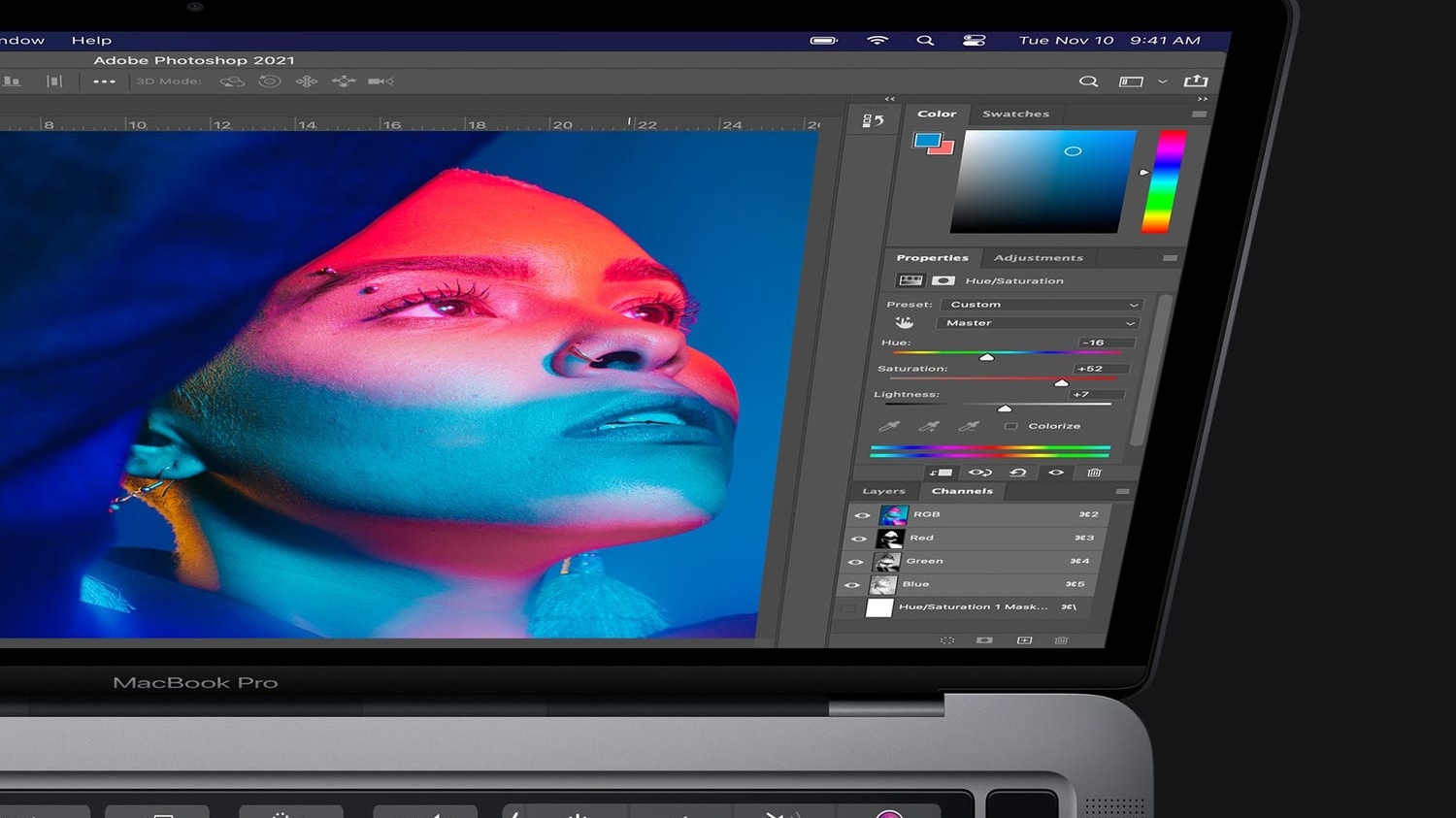Click the Saturation value field showing +52
Screen dimensions: 1456x818
1102,369
